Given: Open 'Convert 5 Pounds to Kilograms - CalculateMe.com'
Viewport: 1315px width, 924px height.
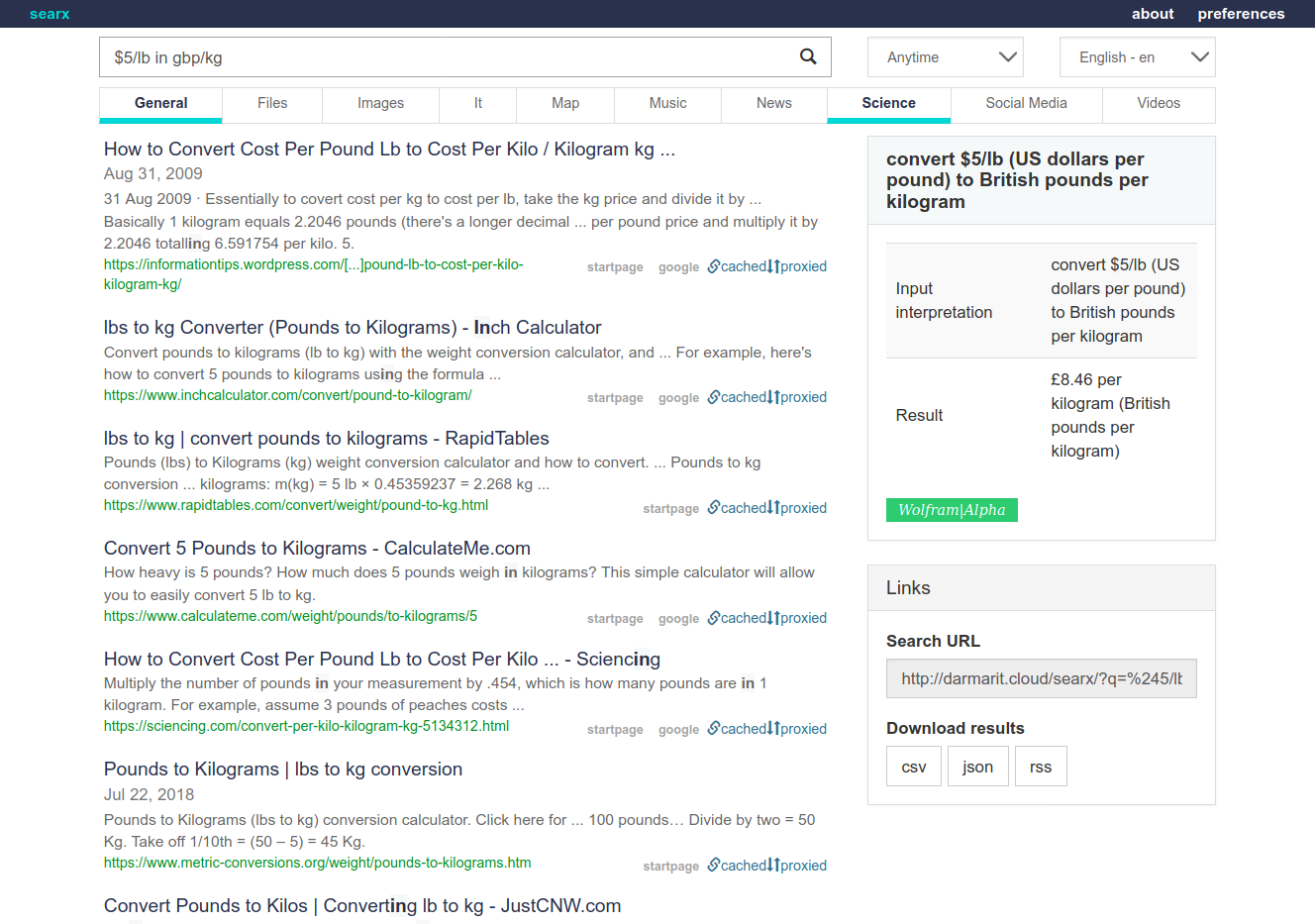Looking at the screenshot, I should tap(317, 549).
